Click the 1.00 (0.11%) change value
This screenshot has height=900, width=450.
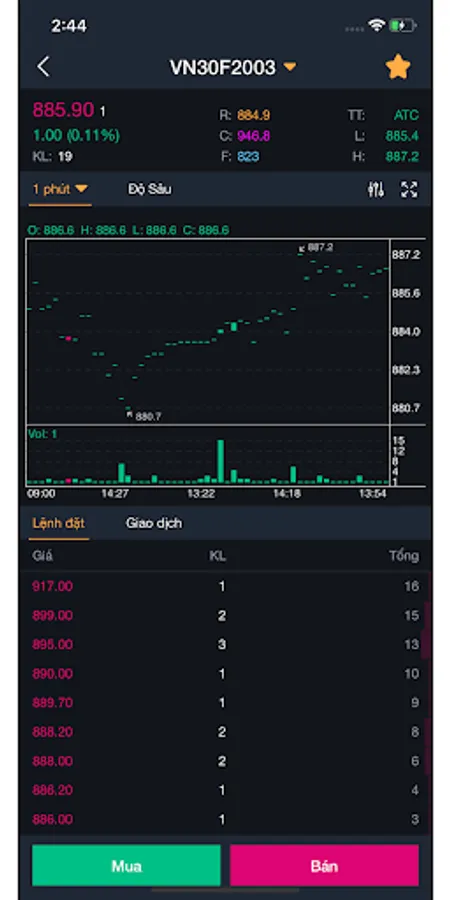tap(76, 135)
